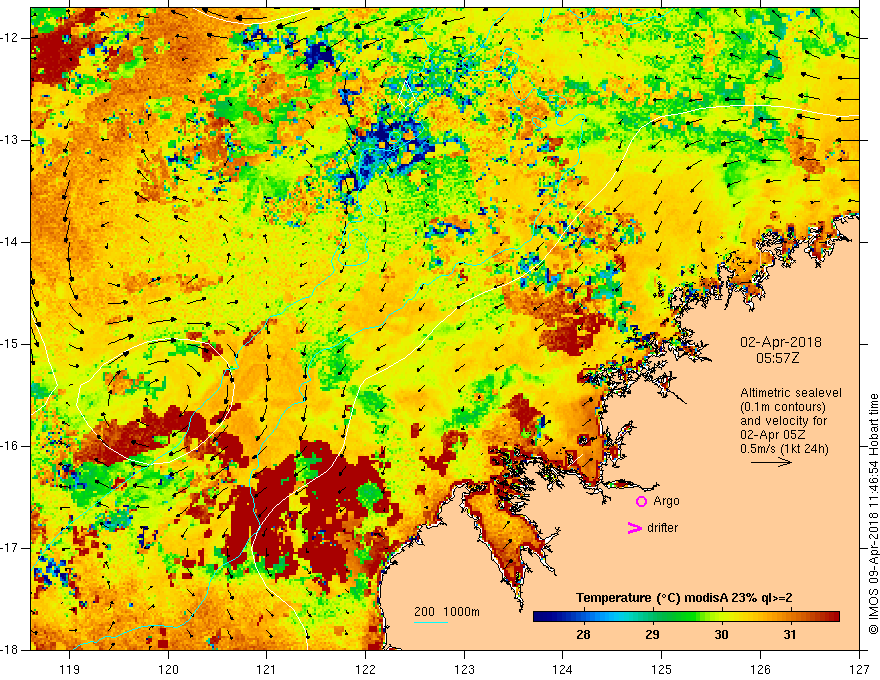The image size is (880, 680).
Task: Click the latitude -18 axis label
Action: point(11,650)
